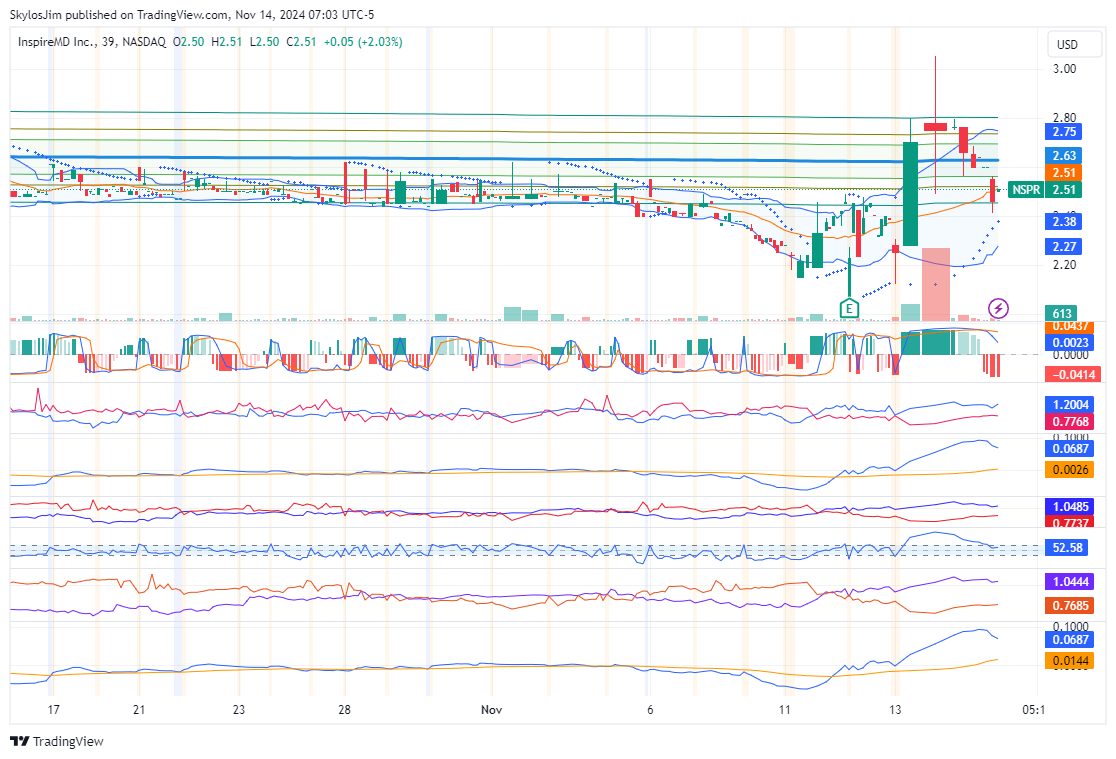Select the 613 volume label

(1061, 313)
